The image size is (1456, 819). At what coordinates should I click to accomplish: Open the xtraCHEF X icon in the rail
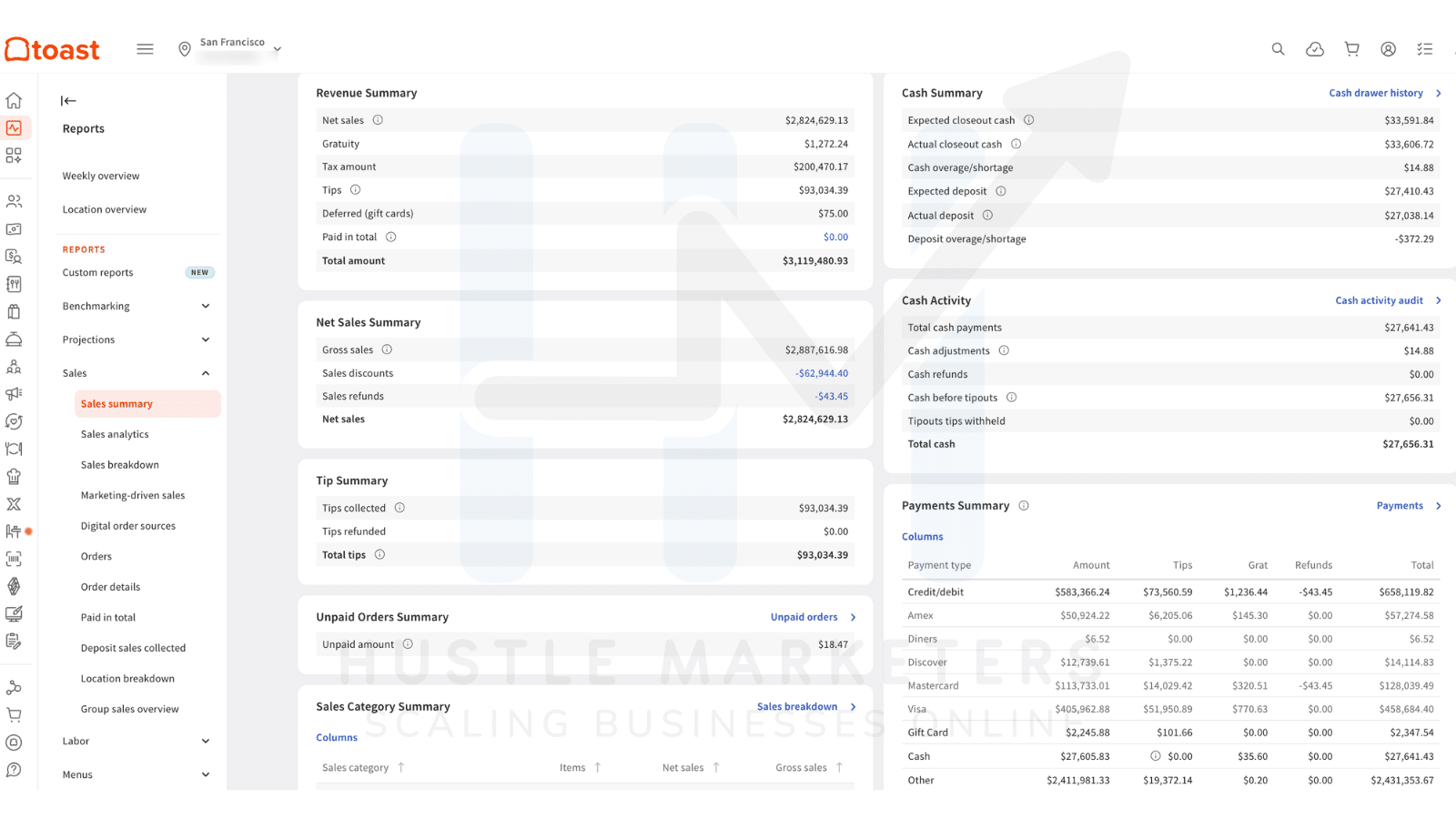(x=14, y=503)
